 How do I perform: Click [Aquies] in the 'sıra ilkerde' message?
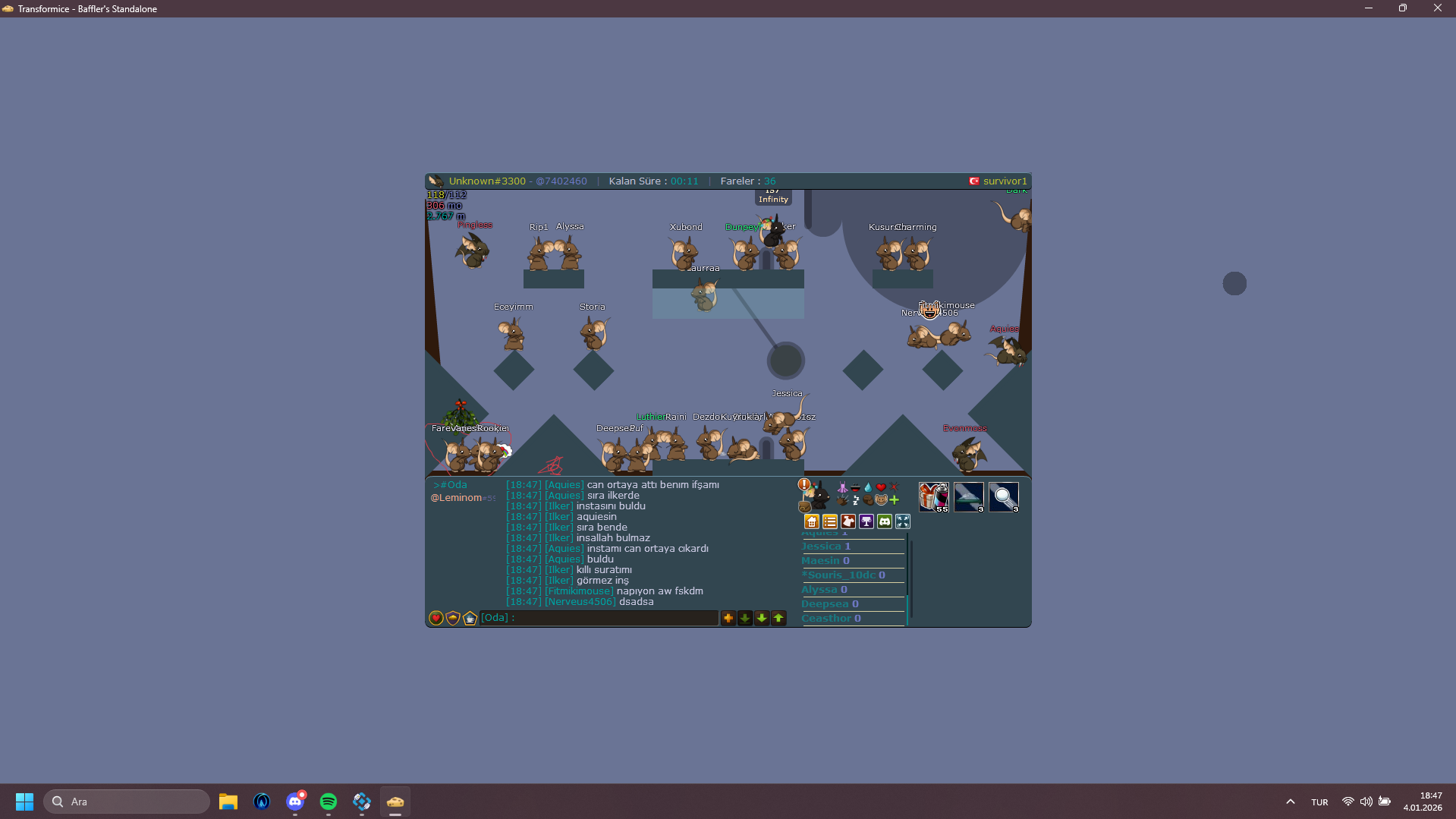pos(564,496)
